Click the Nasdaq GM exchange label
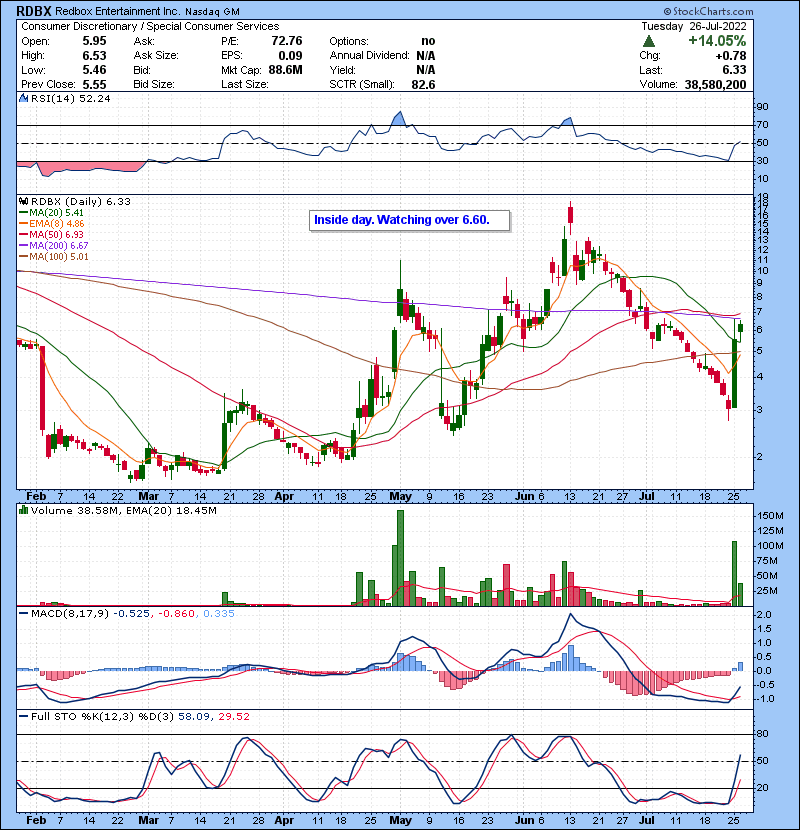 212,11
